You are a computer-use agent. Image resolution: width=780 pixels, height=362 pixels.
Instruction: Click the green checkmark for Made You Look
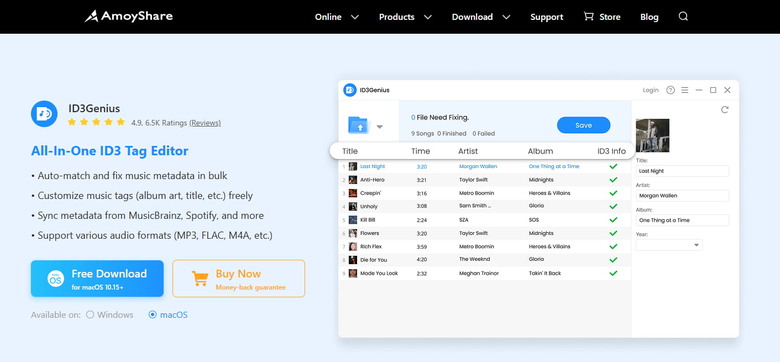point(613,273)
